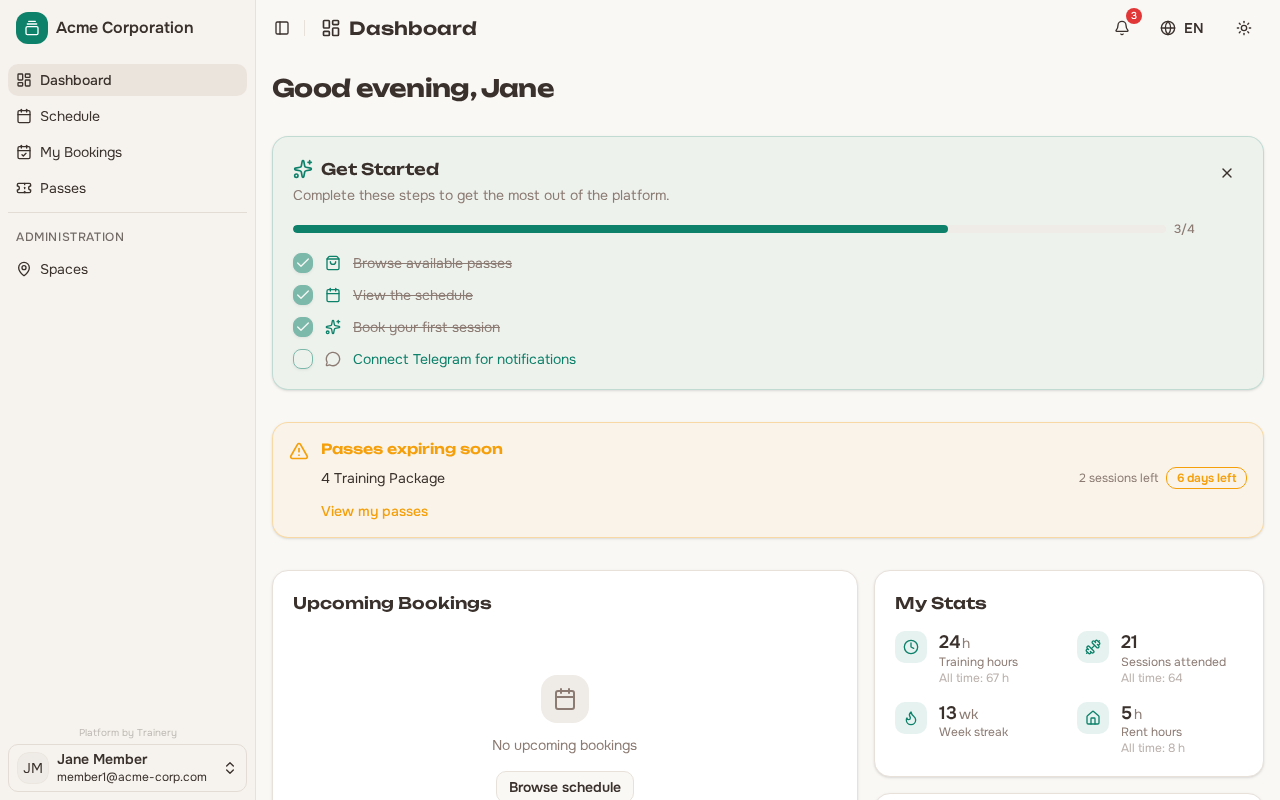The width and height of the screenshot is (1280, 800).
Task: Click the Book your first session step
Action: [426, 327]
